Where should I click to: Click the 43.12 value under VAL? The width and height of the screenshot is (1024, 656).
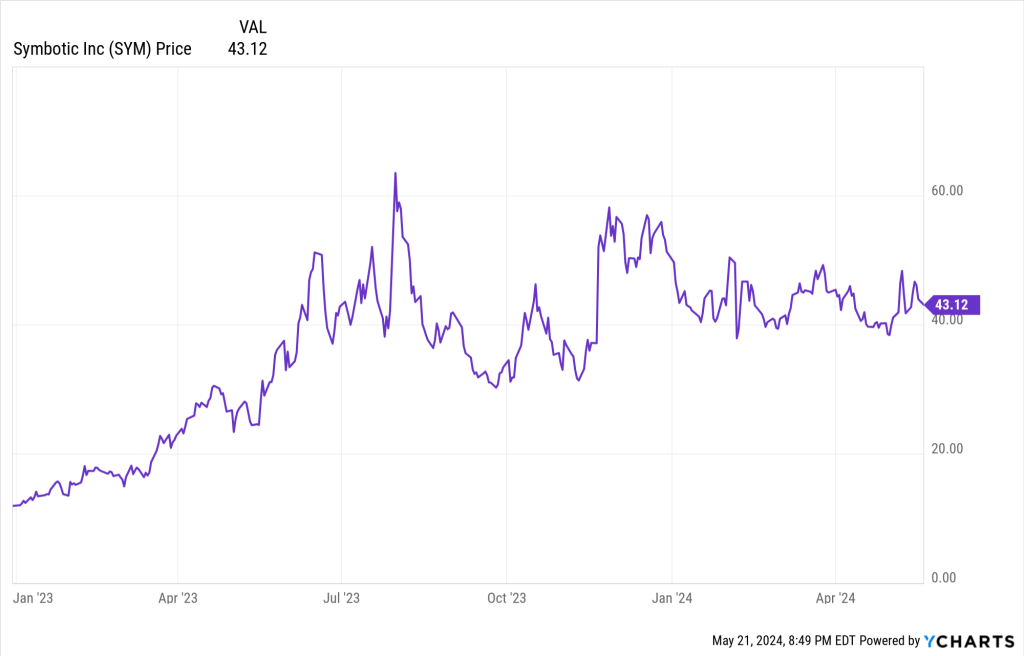249,48
